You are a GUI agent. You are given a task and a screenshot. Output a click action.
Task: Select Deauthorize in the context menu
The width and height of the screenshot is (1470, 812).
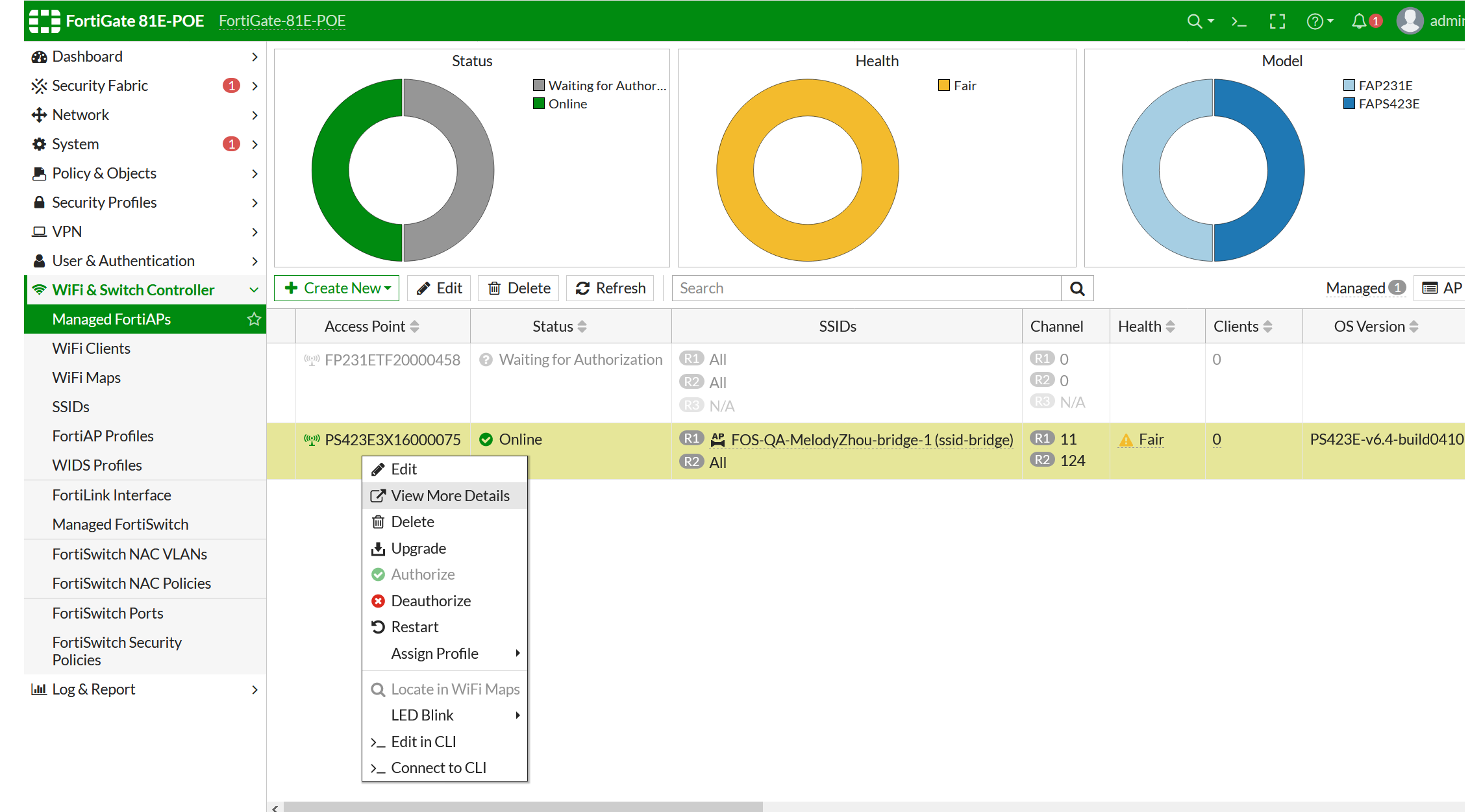[x=445, y=601]
